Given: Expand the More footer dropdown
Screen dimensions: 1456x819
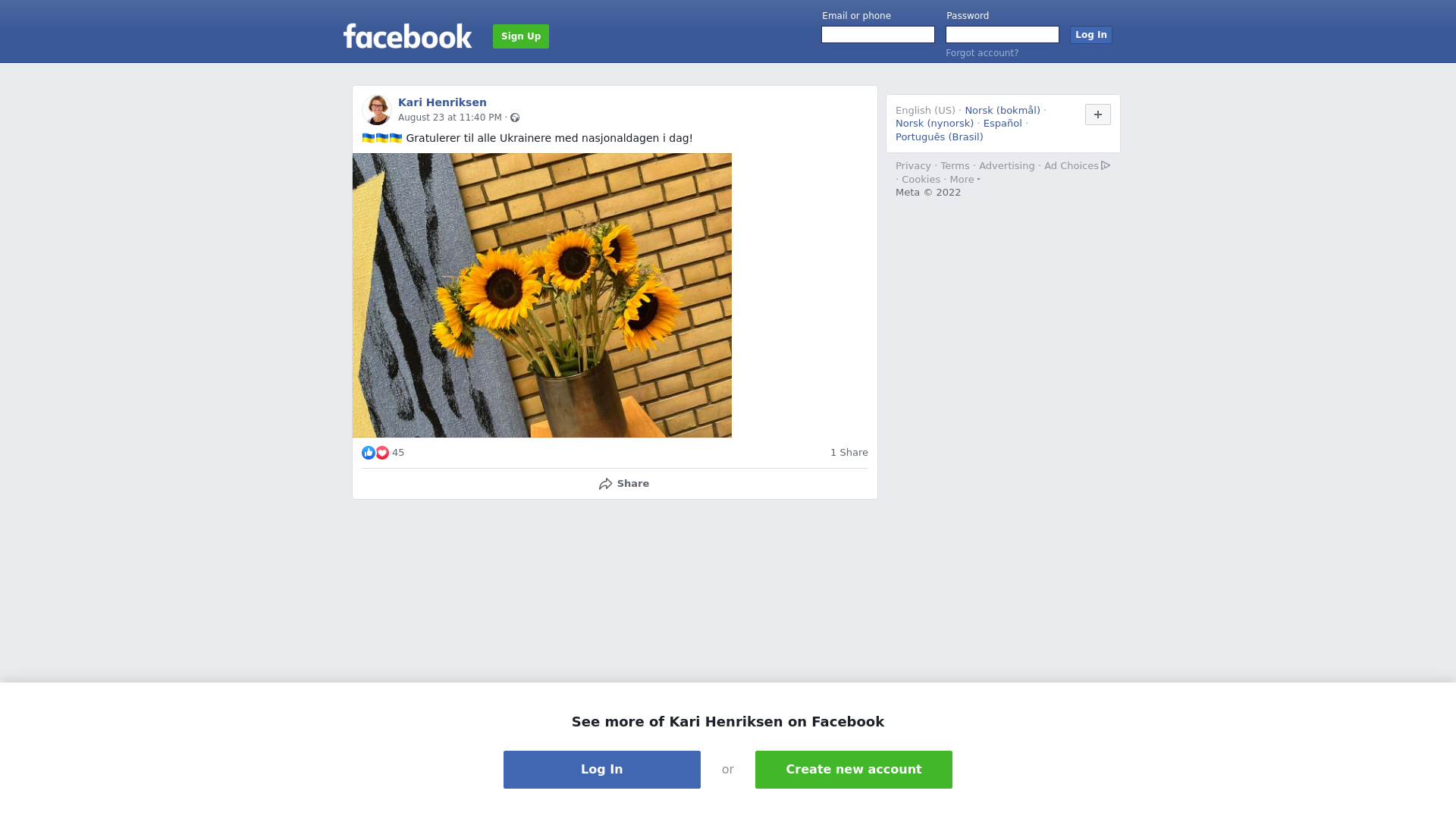Looking at the screenshot, I should pyautogui.click(x=965, y=180).
